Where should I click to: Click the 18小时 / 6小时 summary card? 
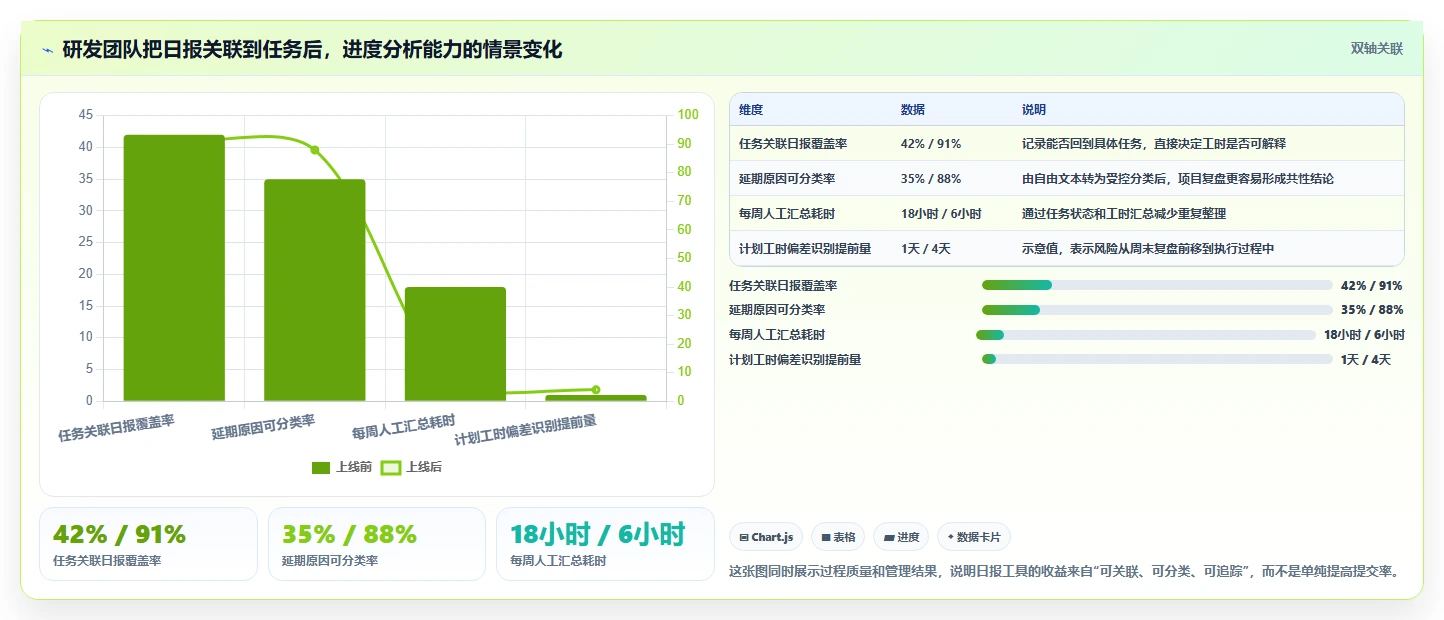606,544
